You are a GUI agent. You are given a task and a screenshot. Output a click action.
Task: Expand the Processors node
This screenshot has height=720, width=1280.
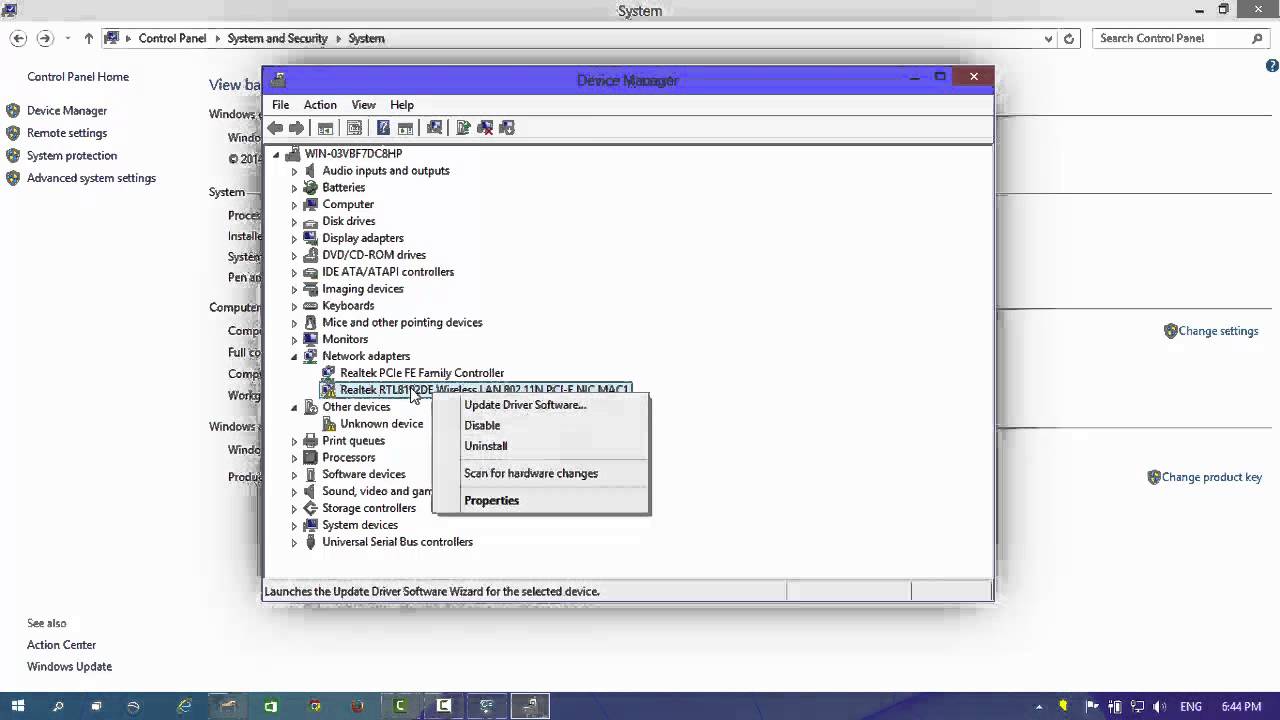[x=294, y=458]
